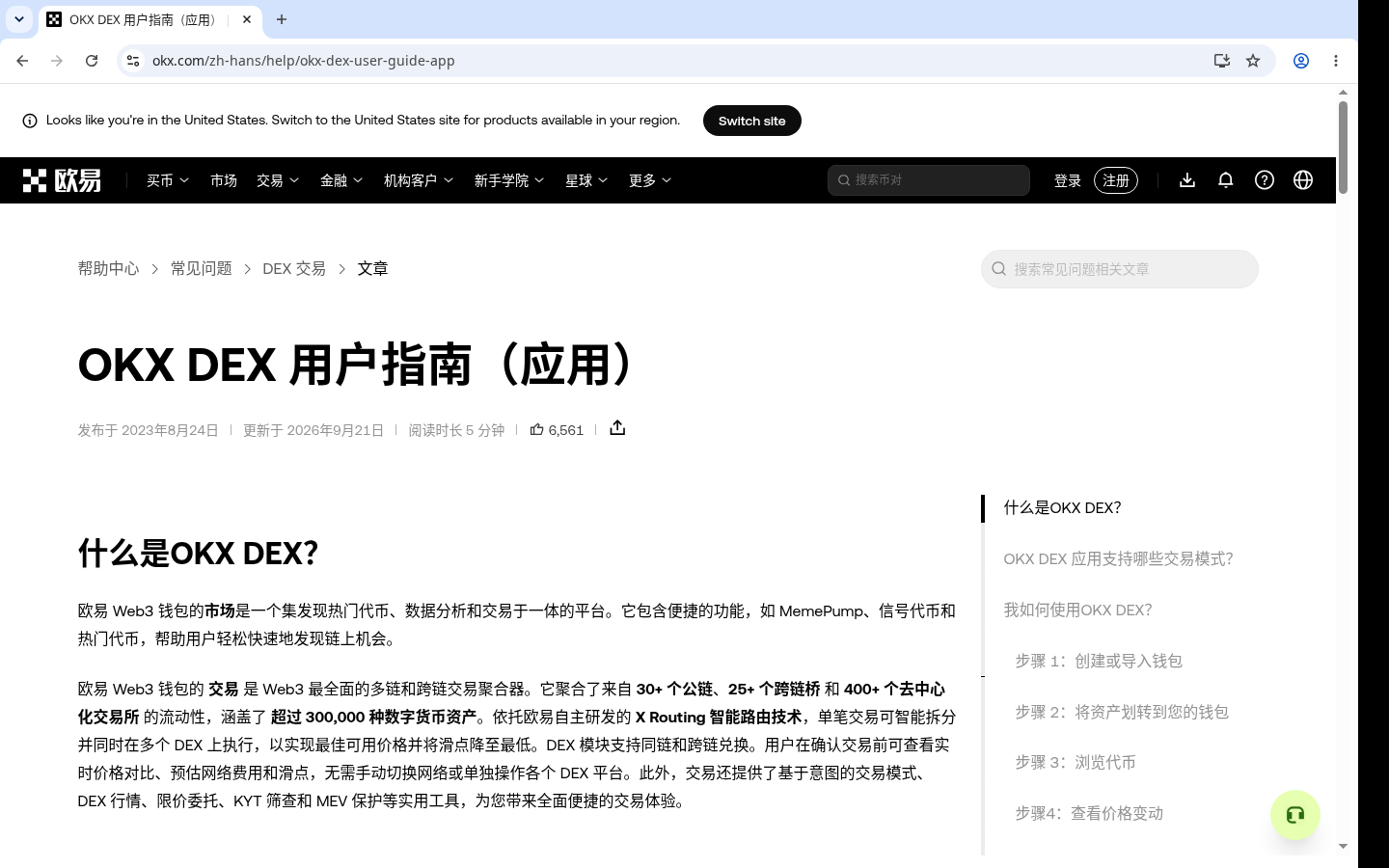Screen dimensions: 1389x868
Task: Open a new browser tab
Action: click(x=282, y=19)
